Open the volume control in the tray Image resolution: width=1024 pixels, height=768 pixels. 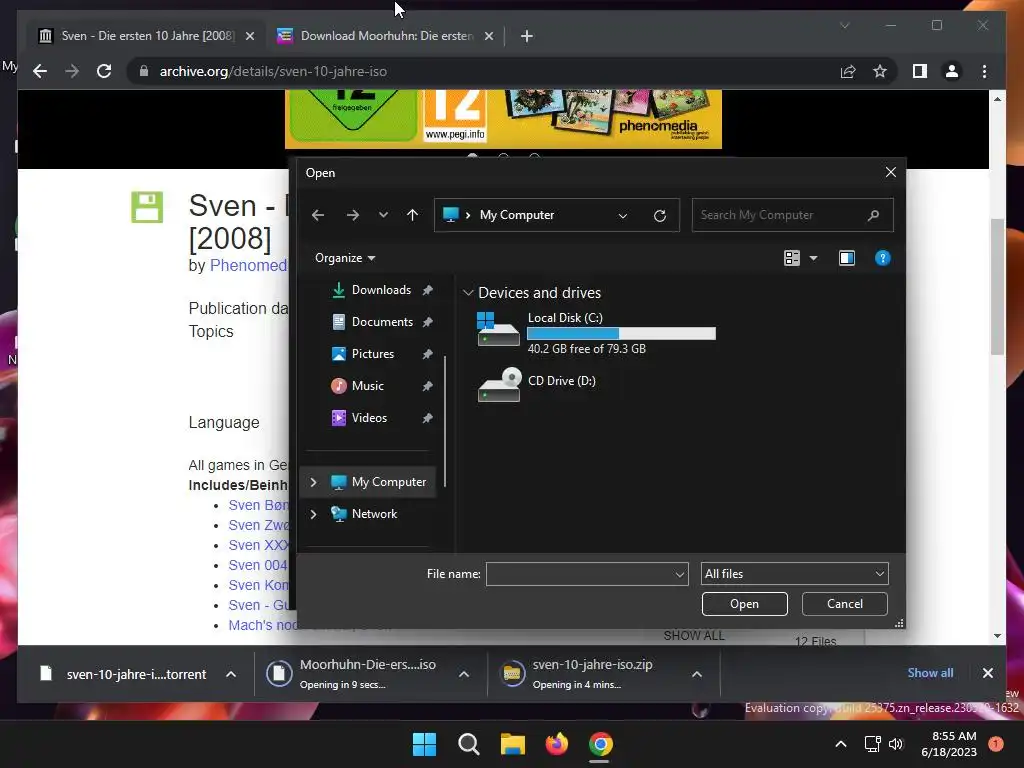click(896, 744)
